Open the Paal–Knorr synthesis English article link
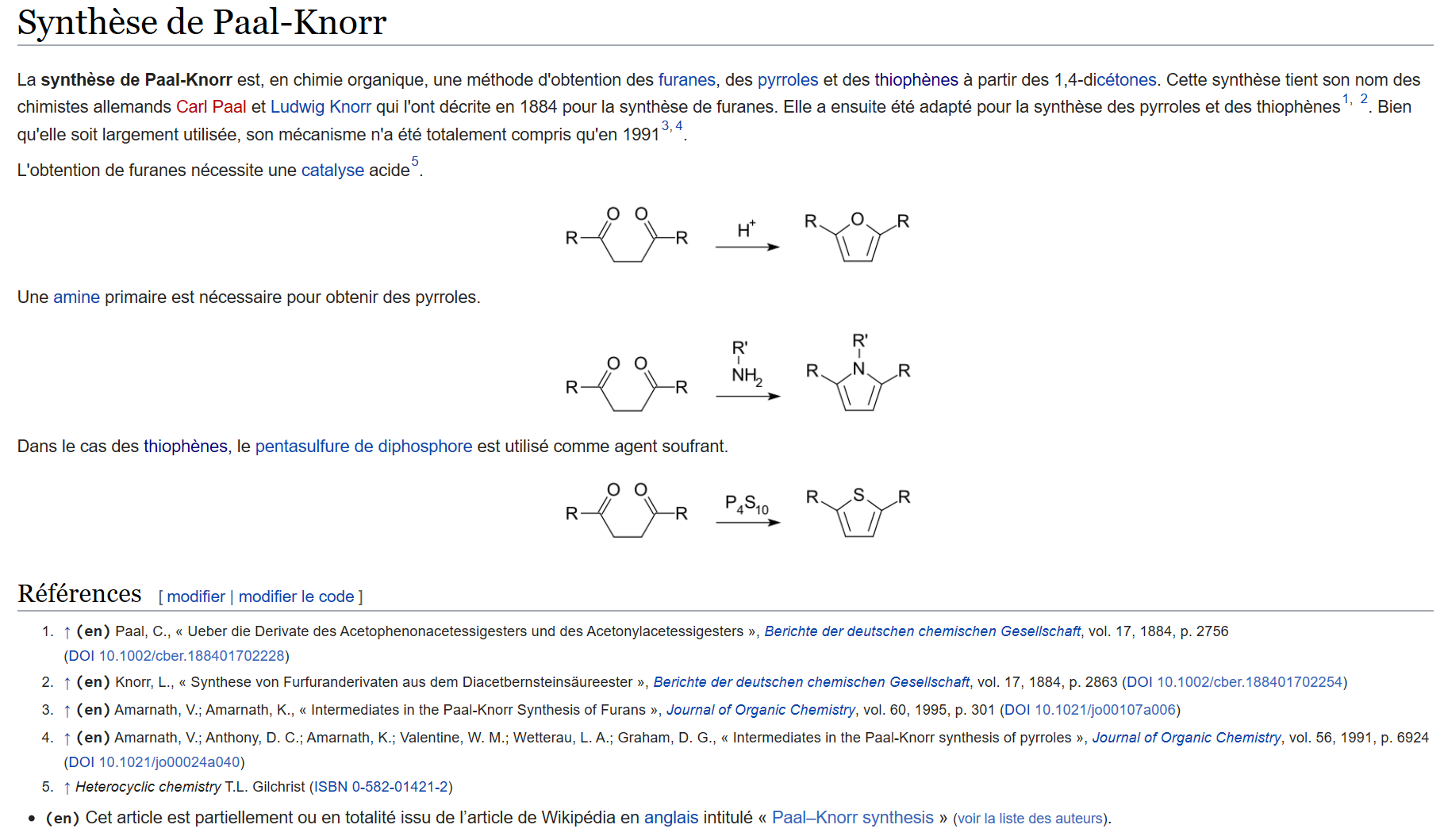The image size is (1444, 840). point(852,818)
